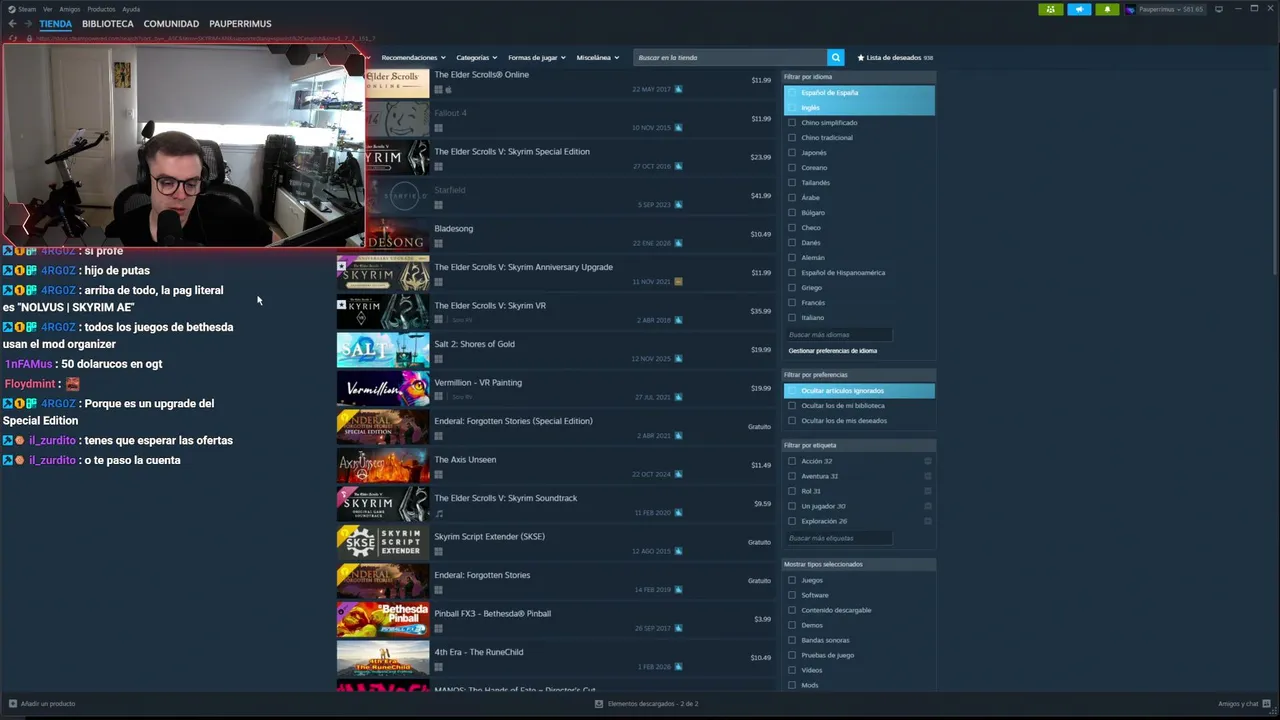Click the forward navigation arrow
Screen dimensions: 1280x720
[28, 23]
